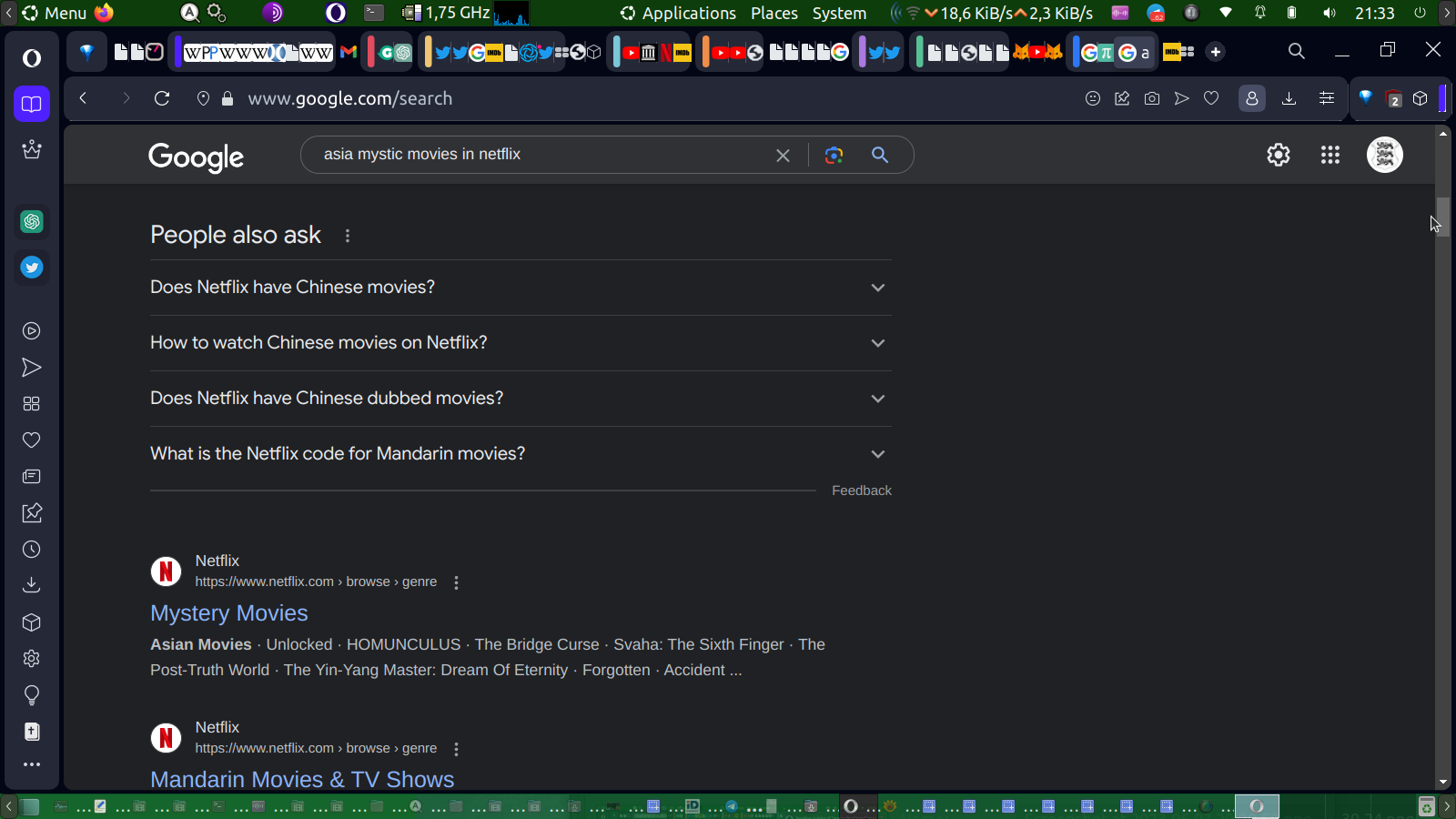The image size is (1456, 819).
Task: Open Extensions cube in the sidebar
Action: pos(32,622)
